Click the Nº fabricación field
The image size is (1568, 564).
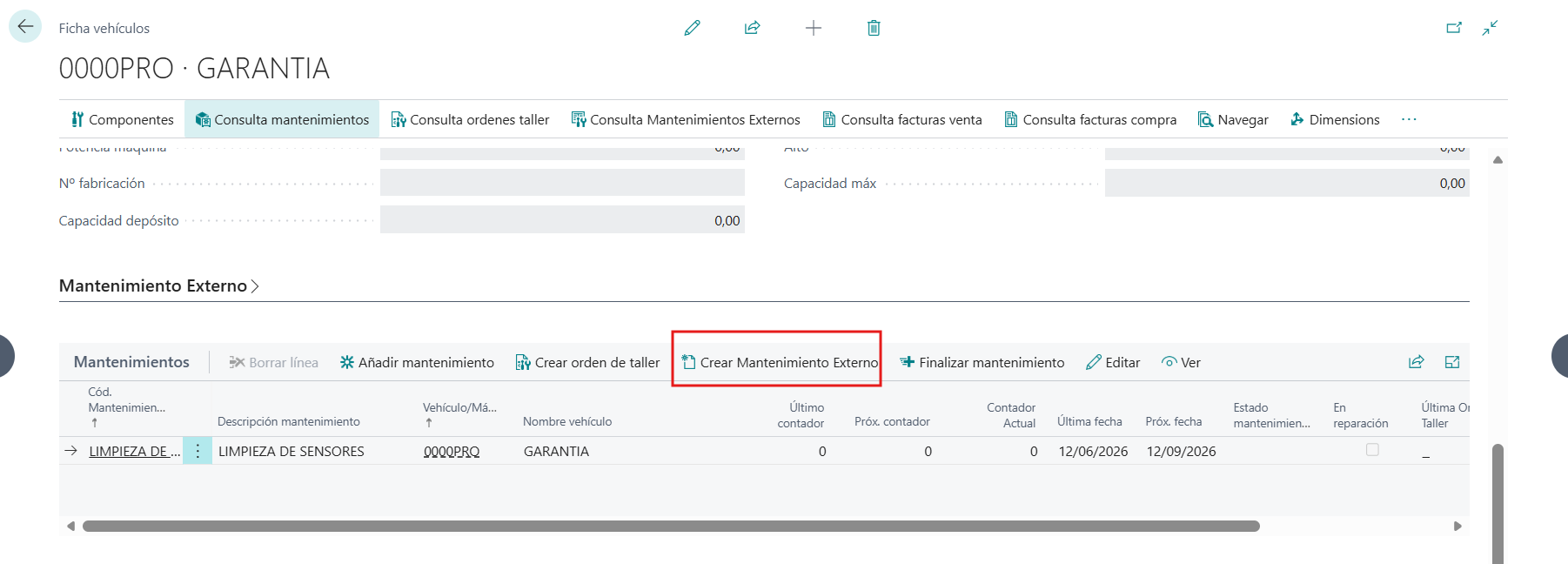tap(562, 183)
